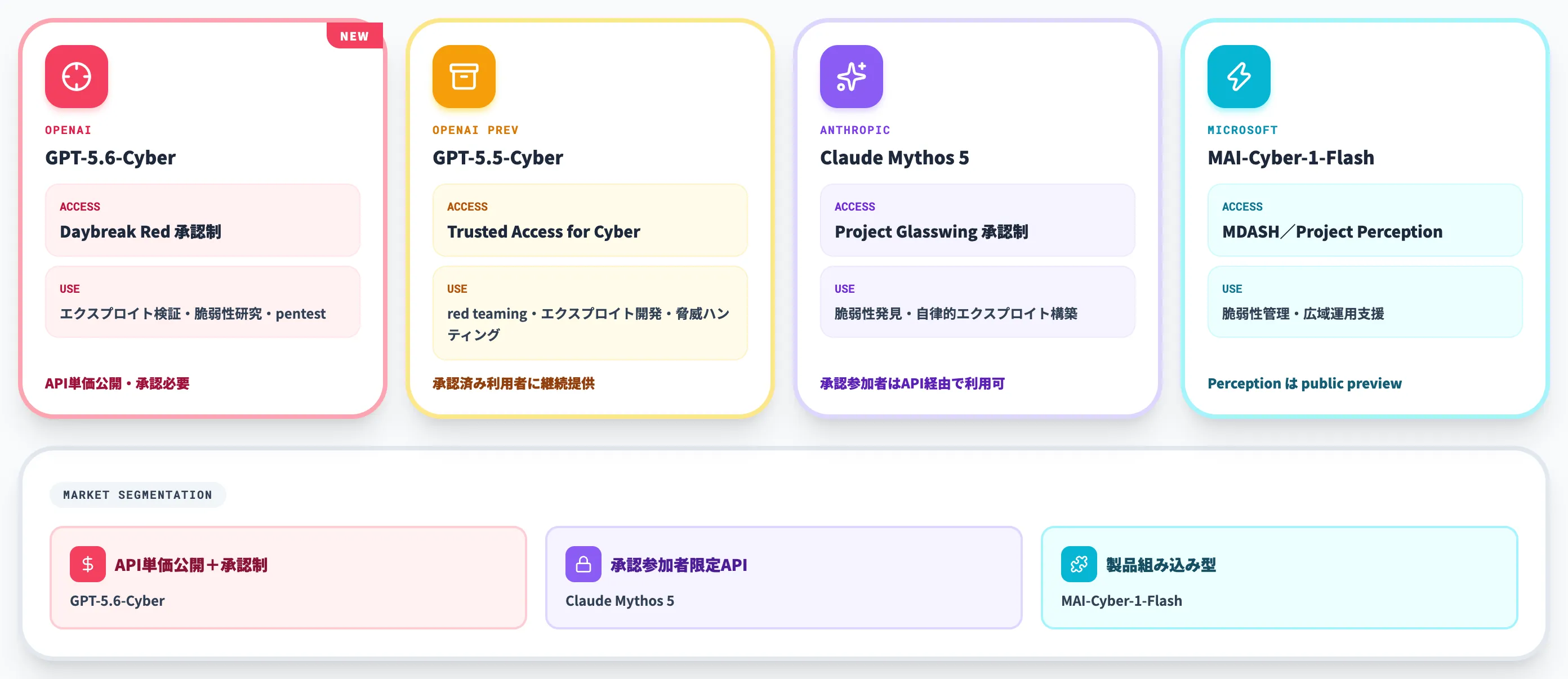Viewport: 1568px width, 679px height.
Task: Click the NEW badge on the first card
Action: coord(354,36)
